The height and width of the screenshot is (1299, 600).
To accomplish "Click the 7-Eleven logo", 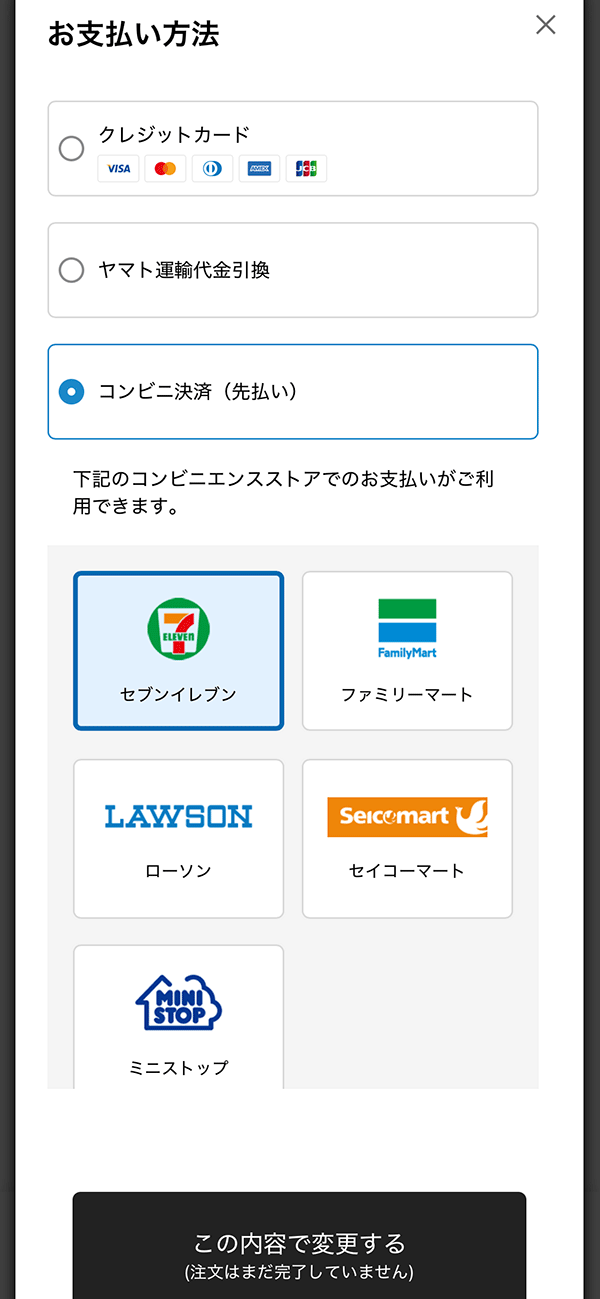I will (178, 628).
